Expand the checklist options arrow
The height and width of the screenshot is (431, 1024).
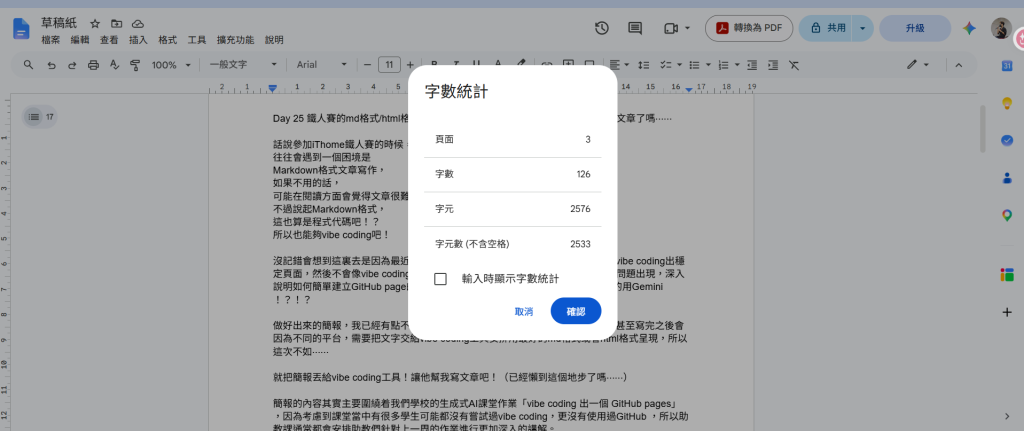click(x=679, y=65)
